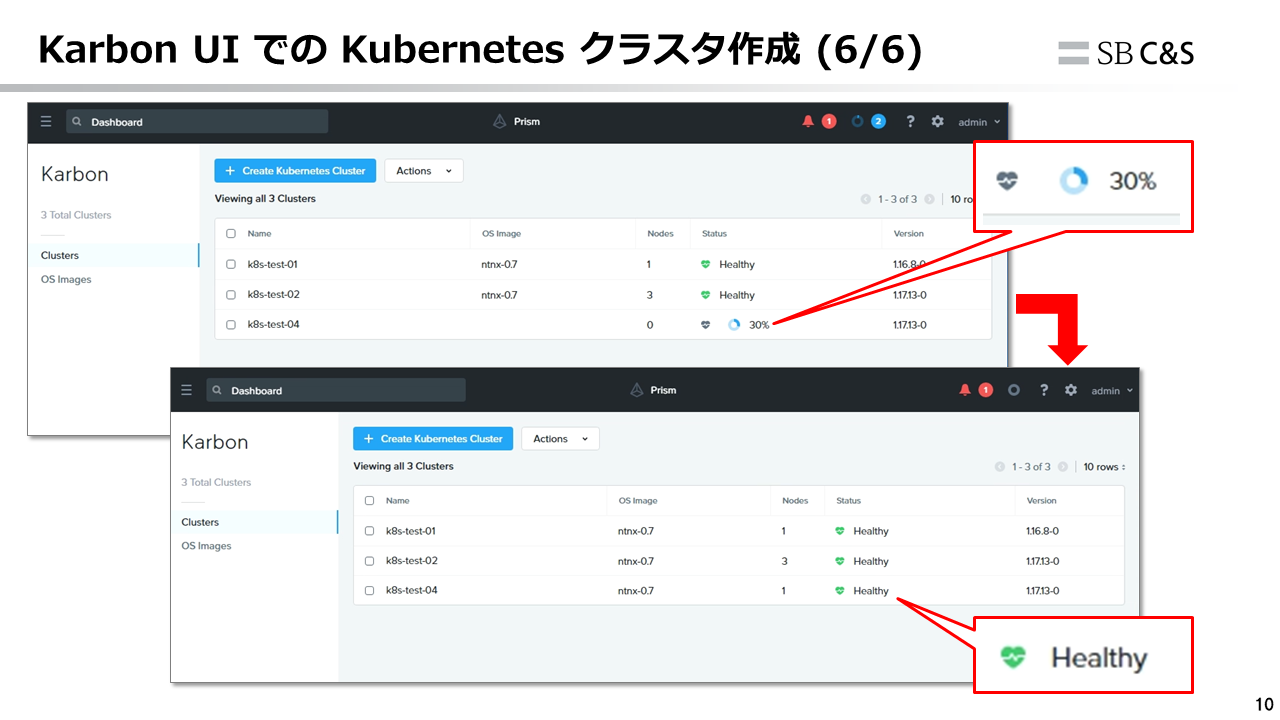1280x720 pixels.
Task: Click Nodes column header in upper window
Action: (x=660, y=233)
